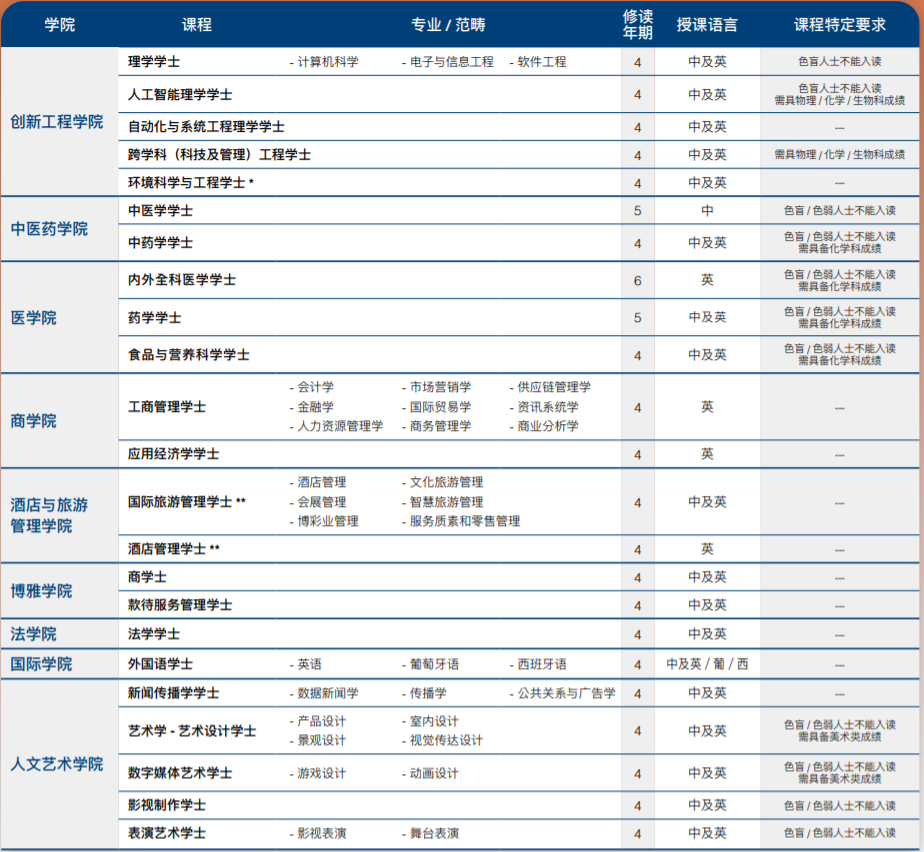Click the 供应链管理学 specialization
The image size is (924, 852).
point(550,387)
